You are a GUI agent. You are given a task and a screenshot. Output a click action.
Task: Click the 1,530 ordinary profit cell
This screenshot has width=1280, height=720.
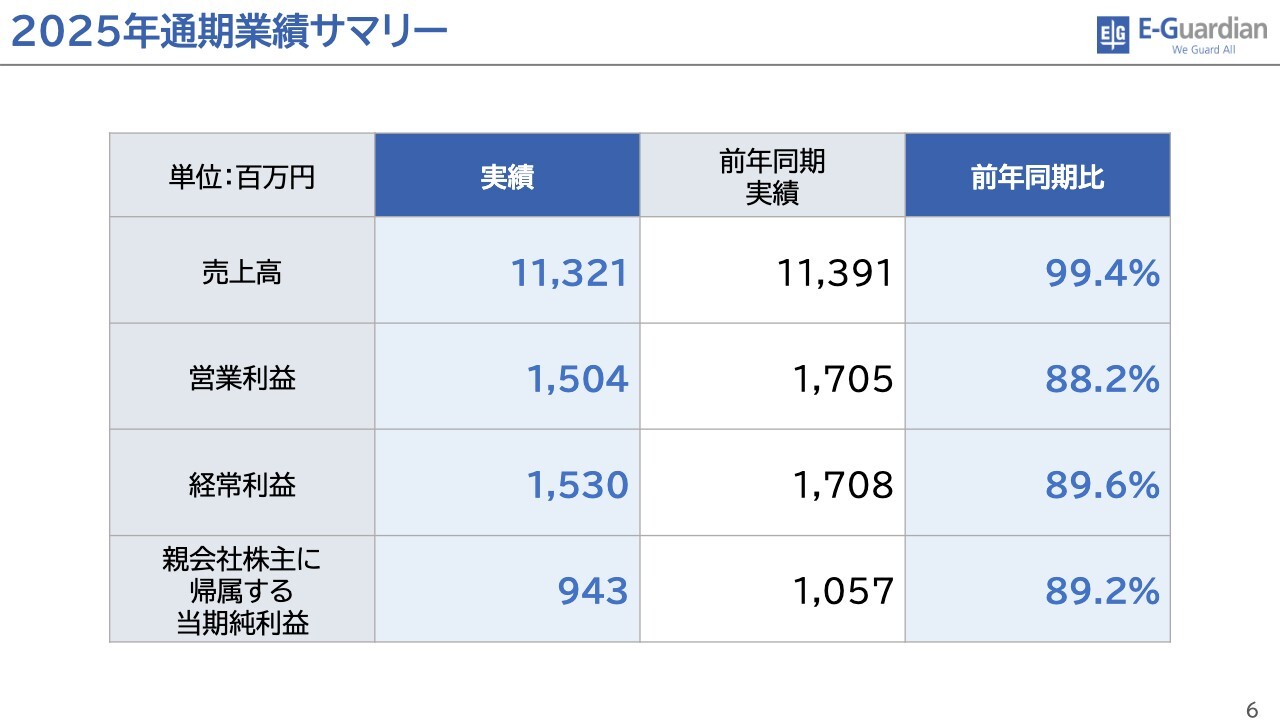tap(577, 486)
